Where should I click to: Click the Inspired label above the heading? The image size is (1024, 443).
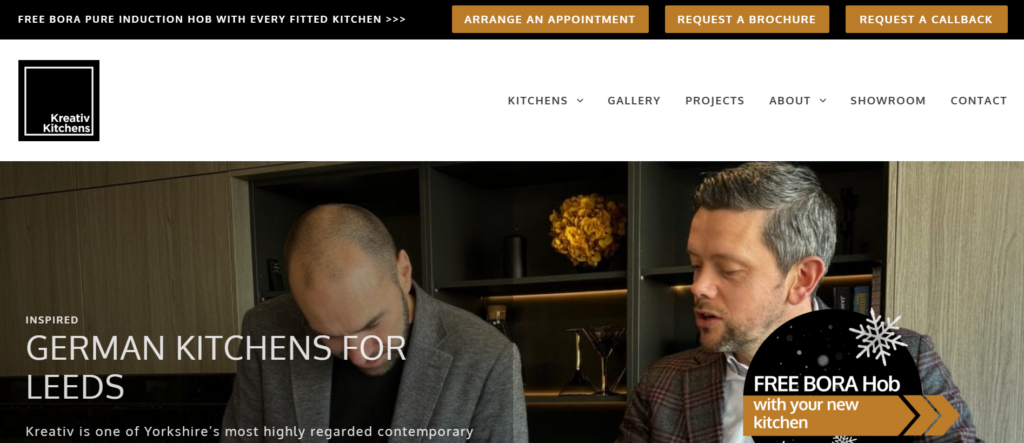point(52,320)
